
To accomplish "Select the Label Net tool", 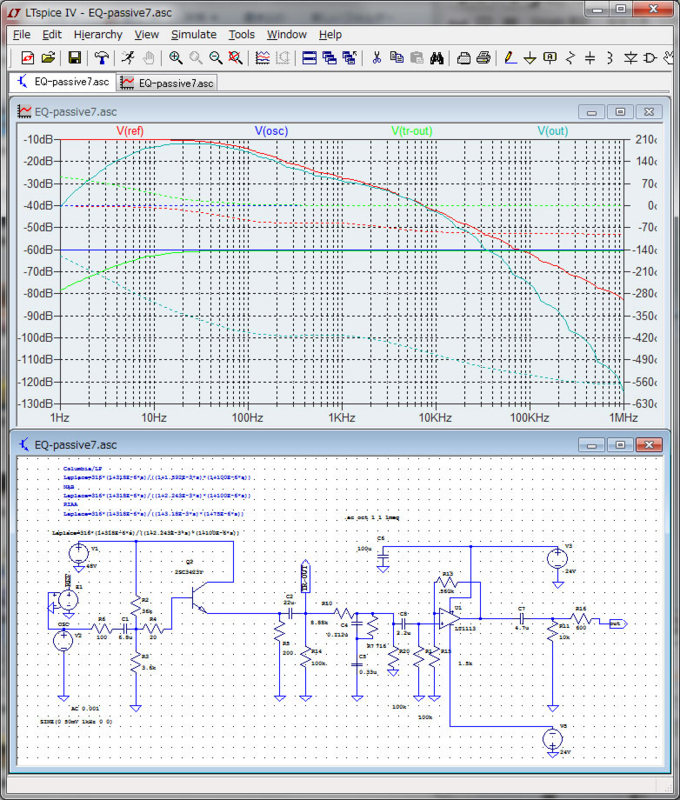I will 550,58.
